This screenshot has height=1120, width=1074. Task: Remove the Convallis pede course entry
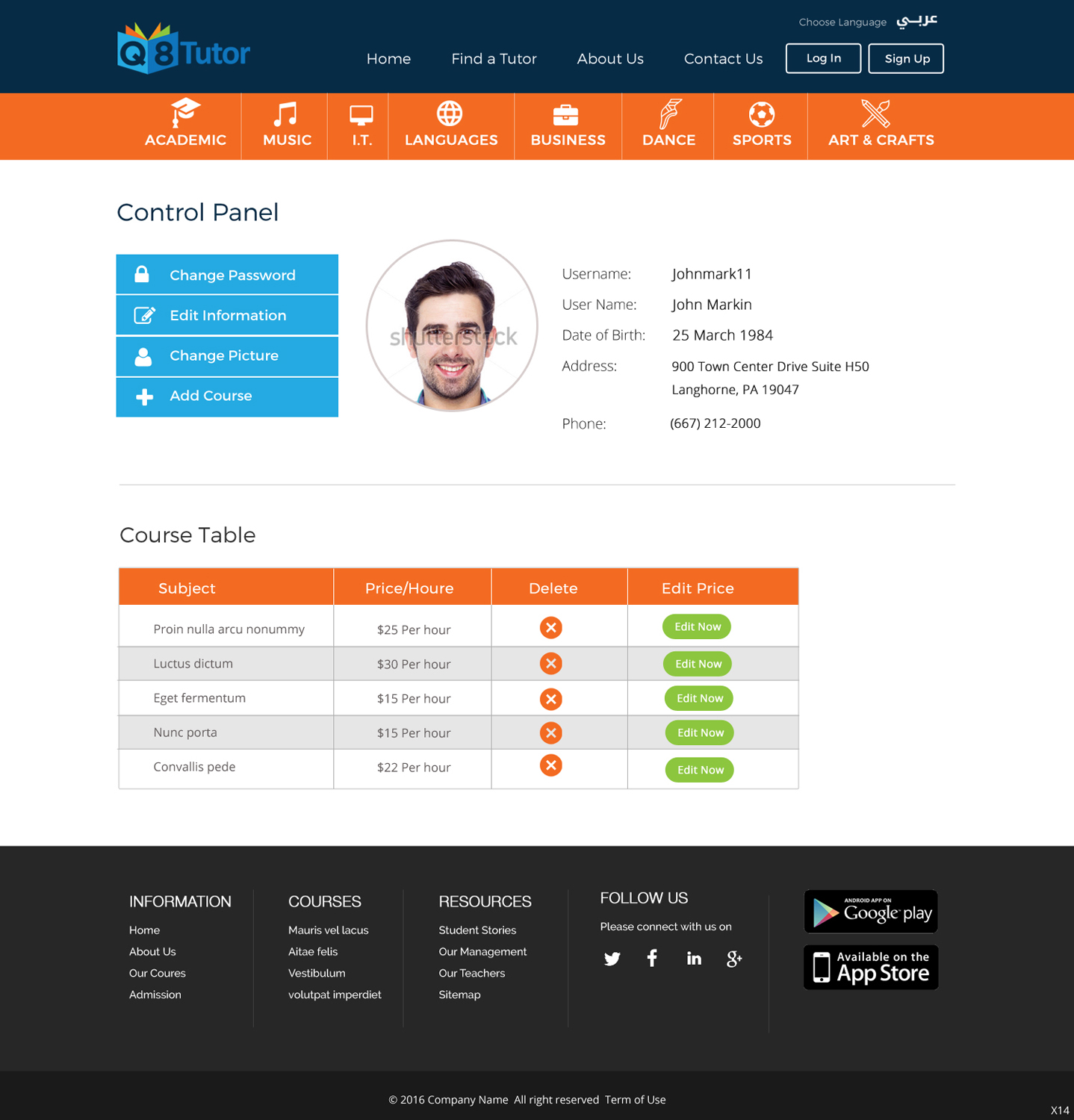pos(550,765)
